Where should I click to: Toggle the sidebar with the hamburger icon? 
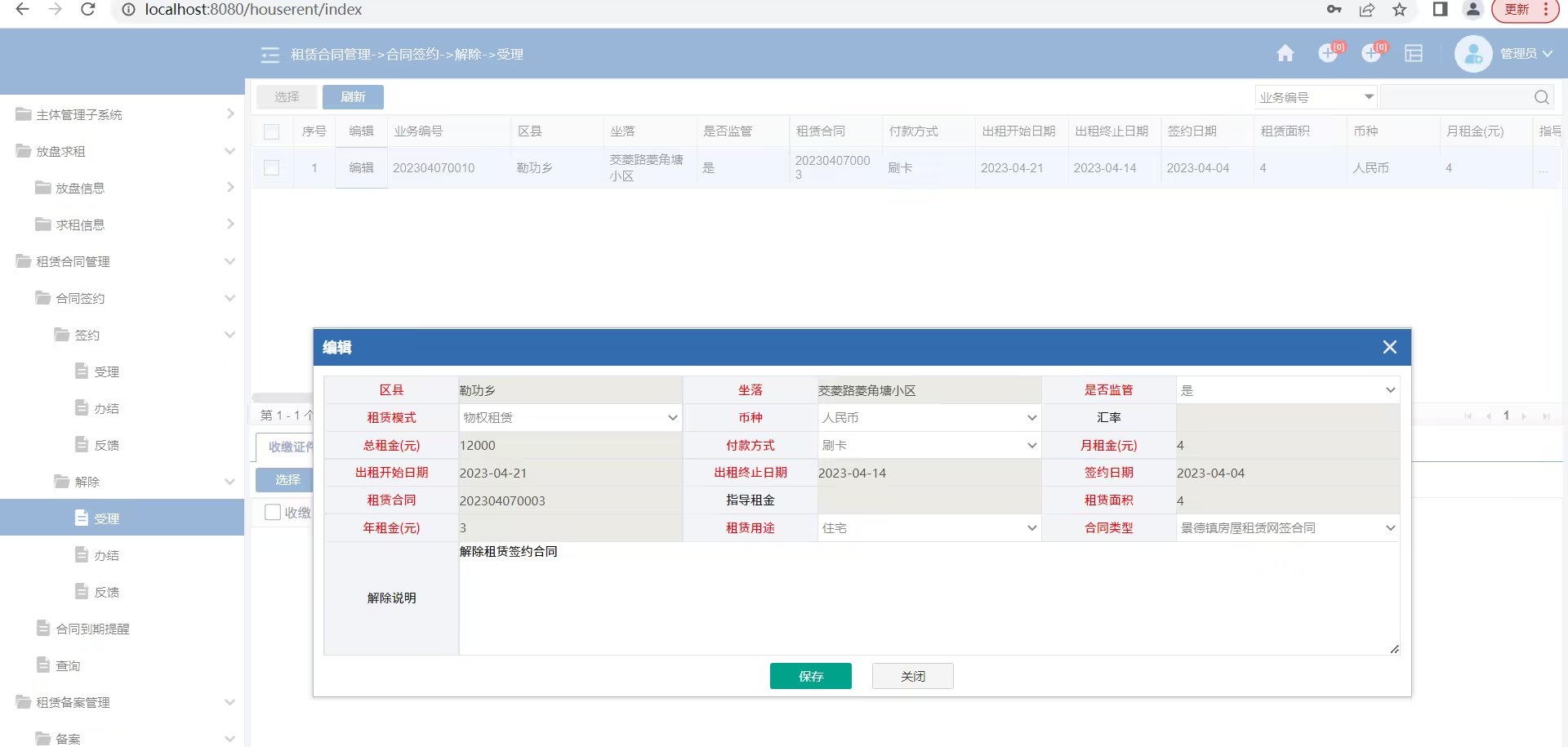point(269,55)
